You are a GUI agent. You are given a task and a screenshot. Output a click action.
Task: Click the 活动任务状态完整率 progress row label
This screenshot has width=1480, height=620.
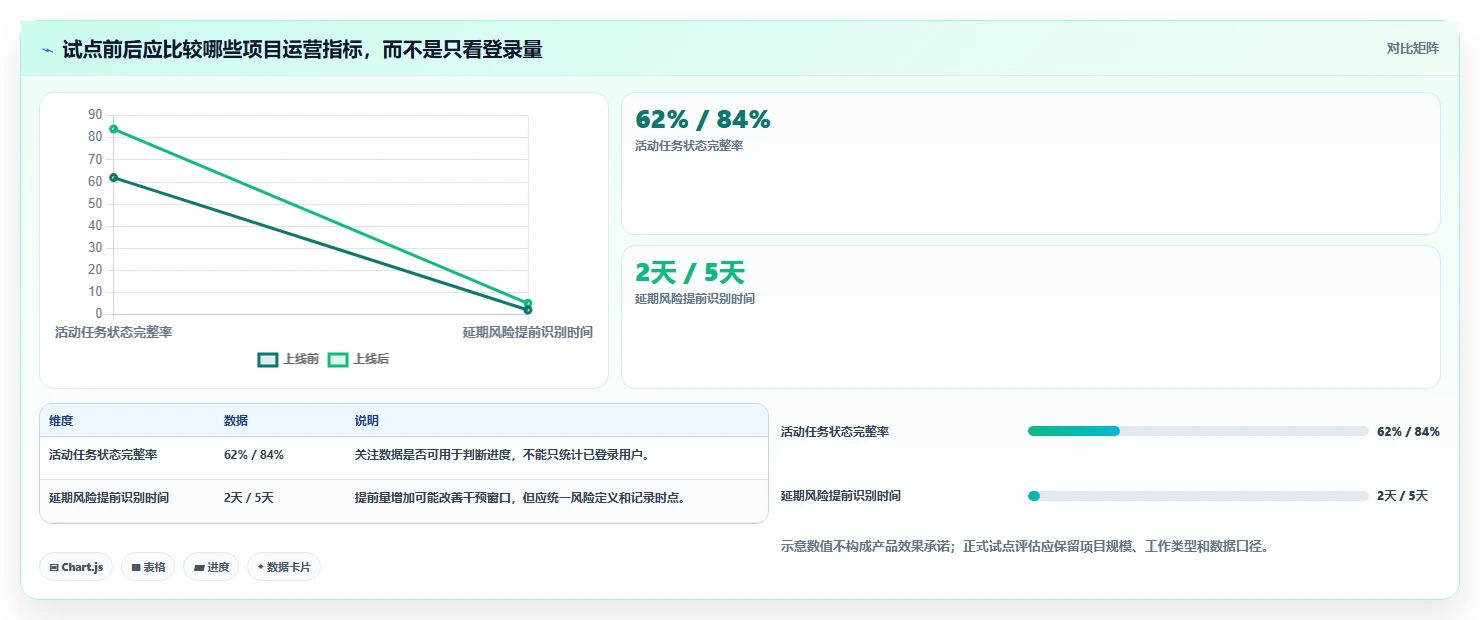click(x=835, y=432)
